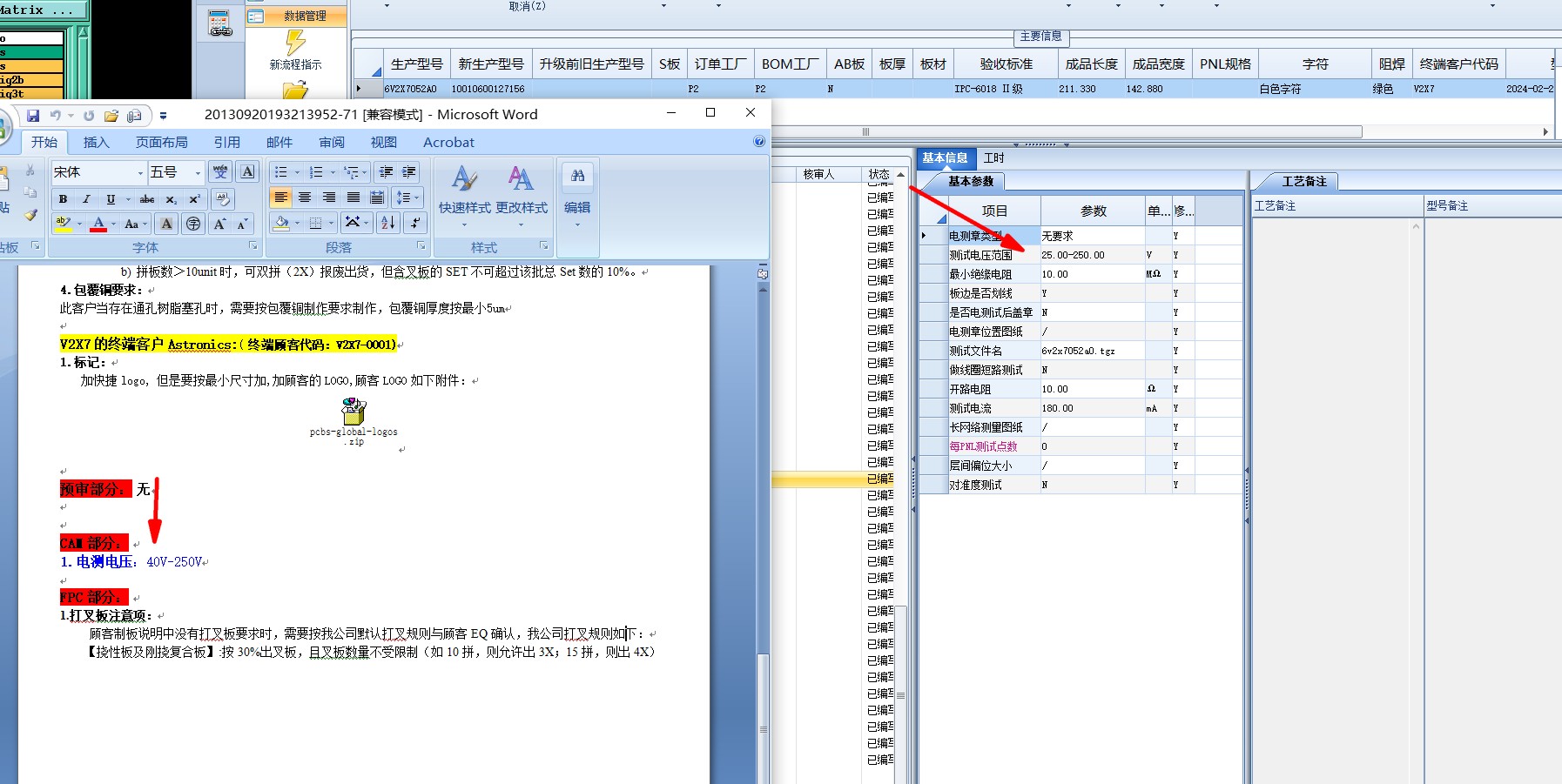
Task: Apply strikethrough formatting
Action: (x=147, y=199)
